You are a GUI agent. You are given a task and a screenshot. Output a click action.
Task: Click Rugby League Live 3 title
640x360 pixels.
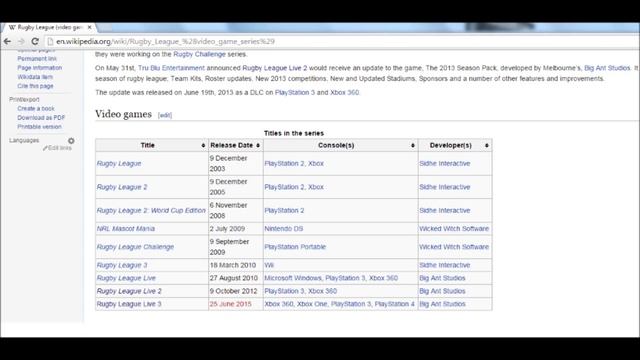click(129, 304)
